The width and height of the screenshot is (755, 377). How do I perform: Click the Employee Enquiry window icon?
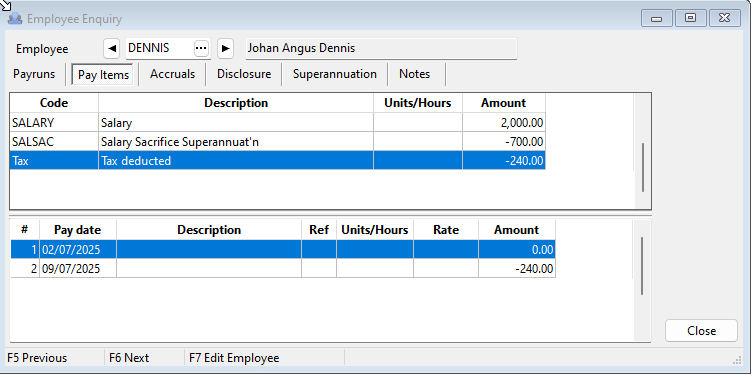[15, 19]
